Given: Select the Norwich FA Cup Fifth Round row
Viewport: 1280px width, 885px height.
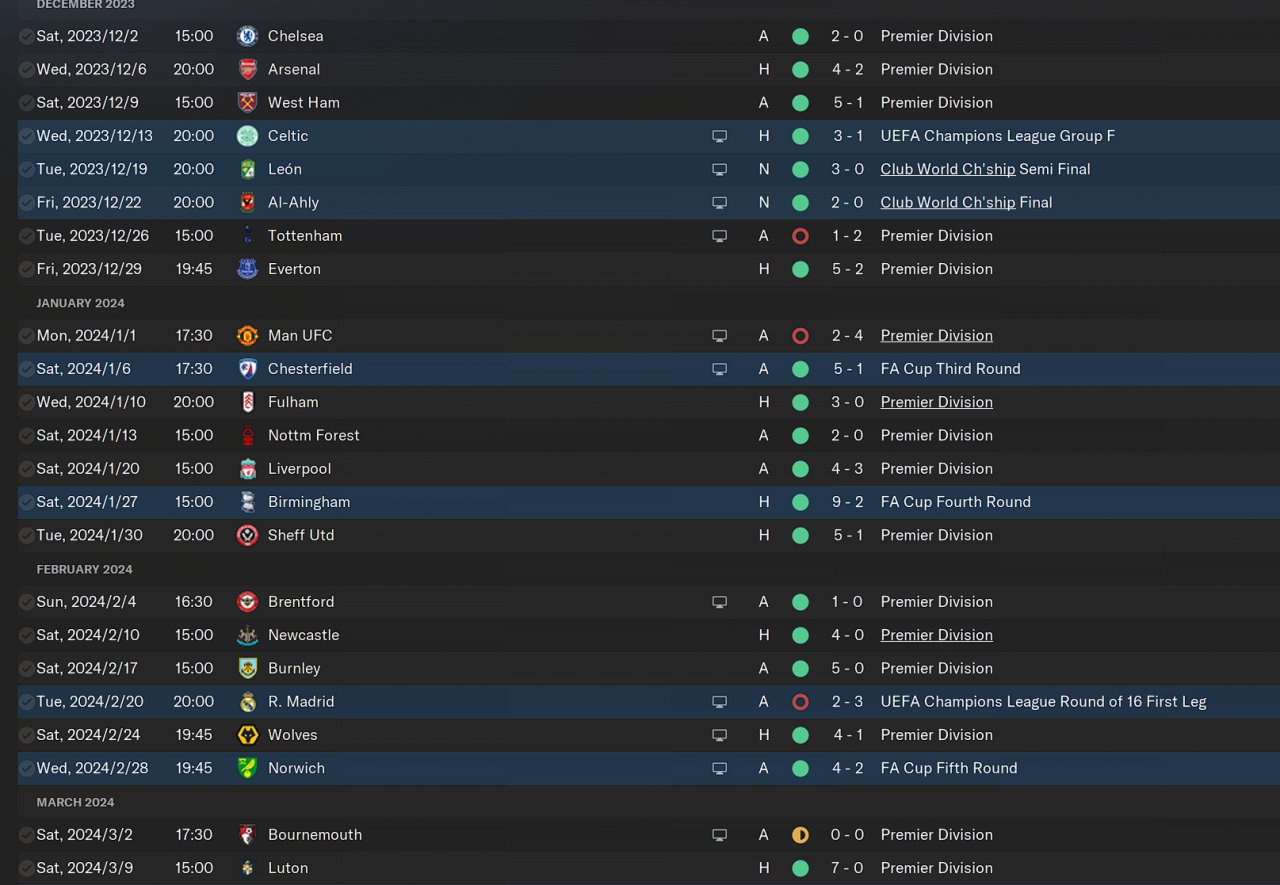Looking at the screenshot, I should (648, 768).
